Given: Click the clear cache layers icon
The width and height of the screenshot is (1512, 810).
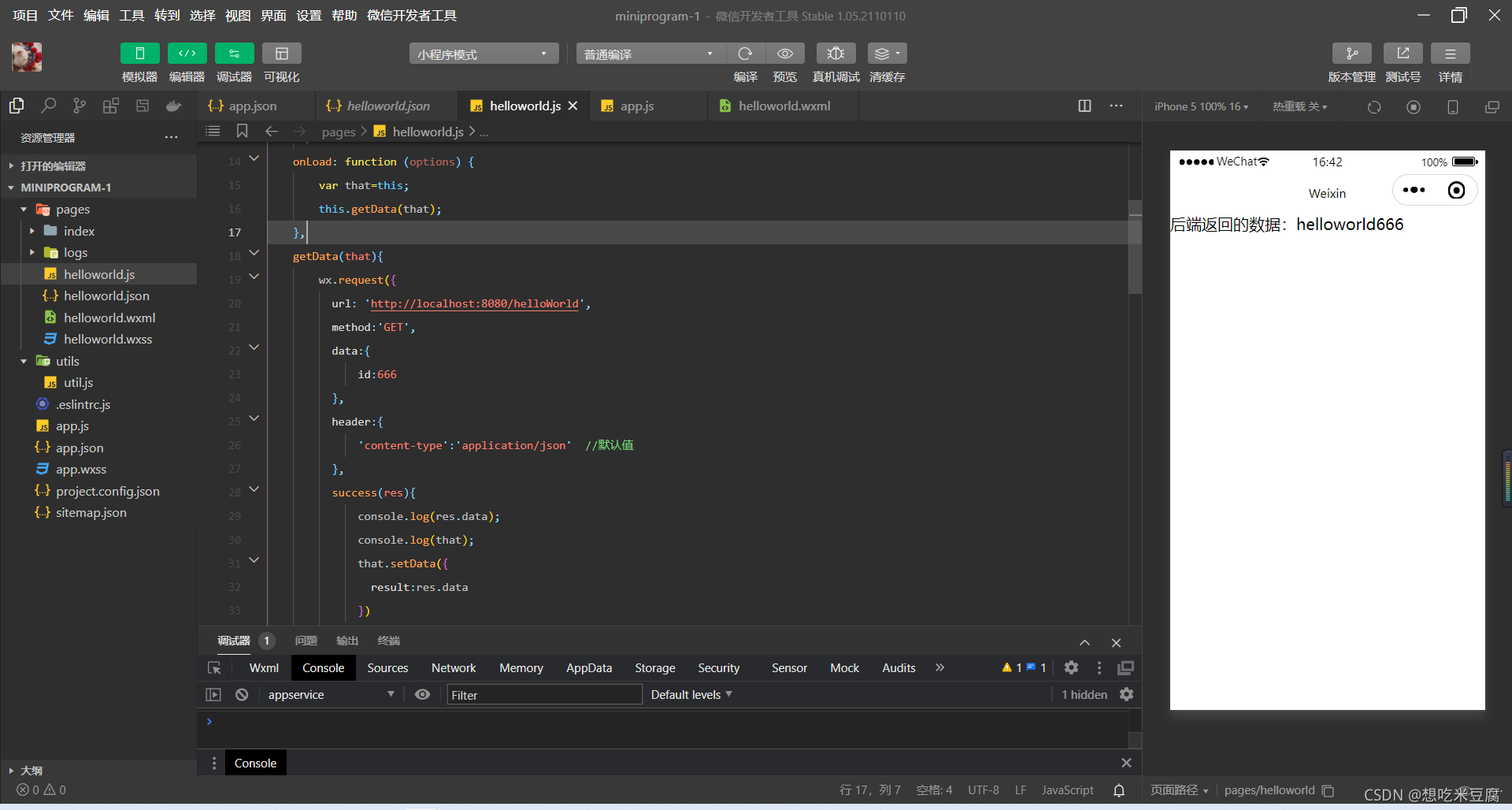Looking at the screenshot, I should pos(887,54).
